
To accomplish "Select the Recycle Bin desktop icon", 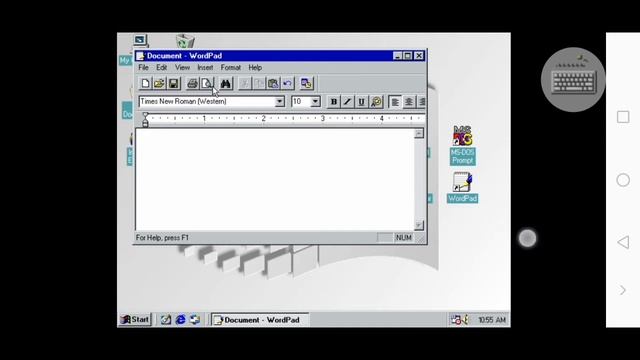I will click(x=185, y=41).
